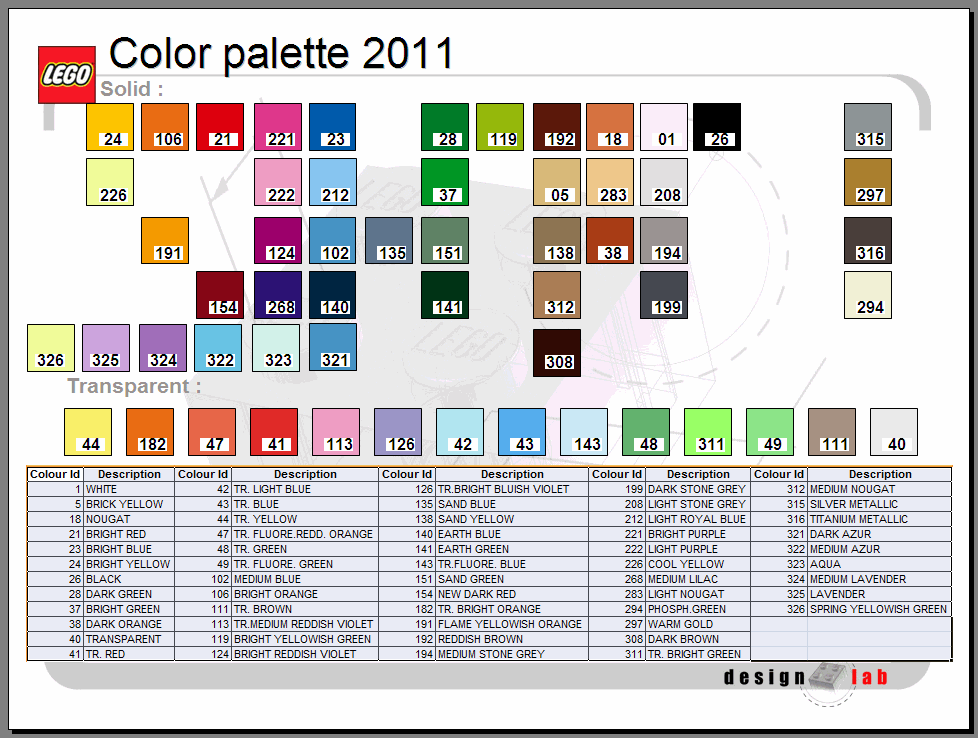The height and width of the screenshot is (738, 978).
Task: Pick the medium nougat swatch 312
Action: pos(557,294)
